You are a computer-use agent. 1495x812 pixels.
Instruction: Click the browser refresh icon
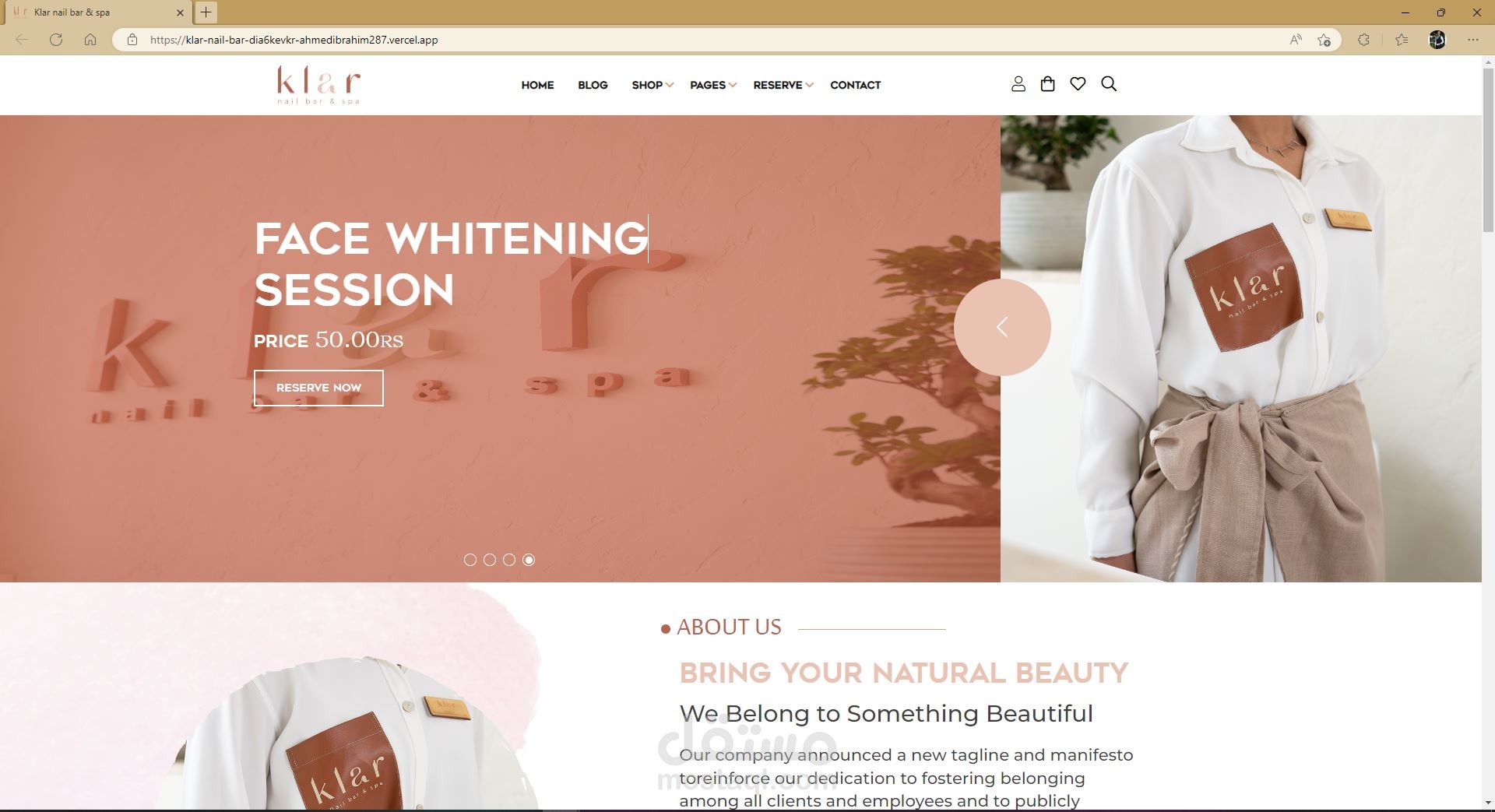pos(56,40)
